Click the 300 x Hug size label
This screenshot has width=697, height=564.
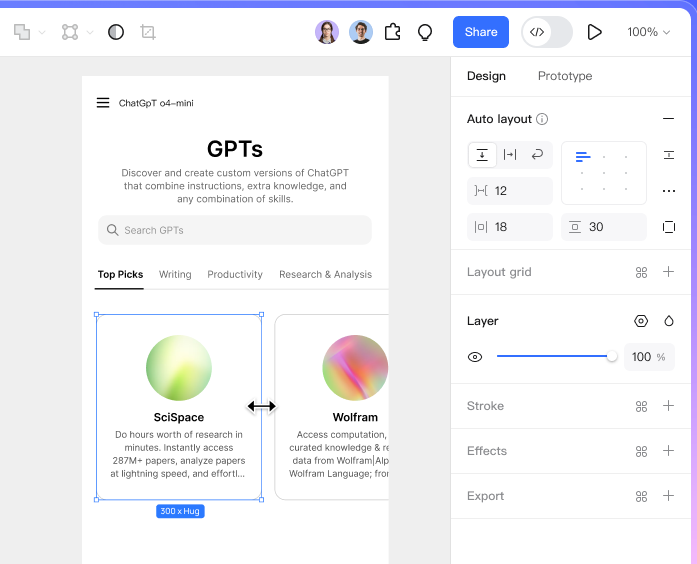pos(180,511)
